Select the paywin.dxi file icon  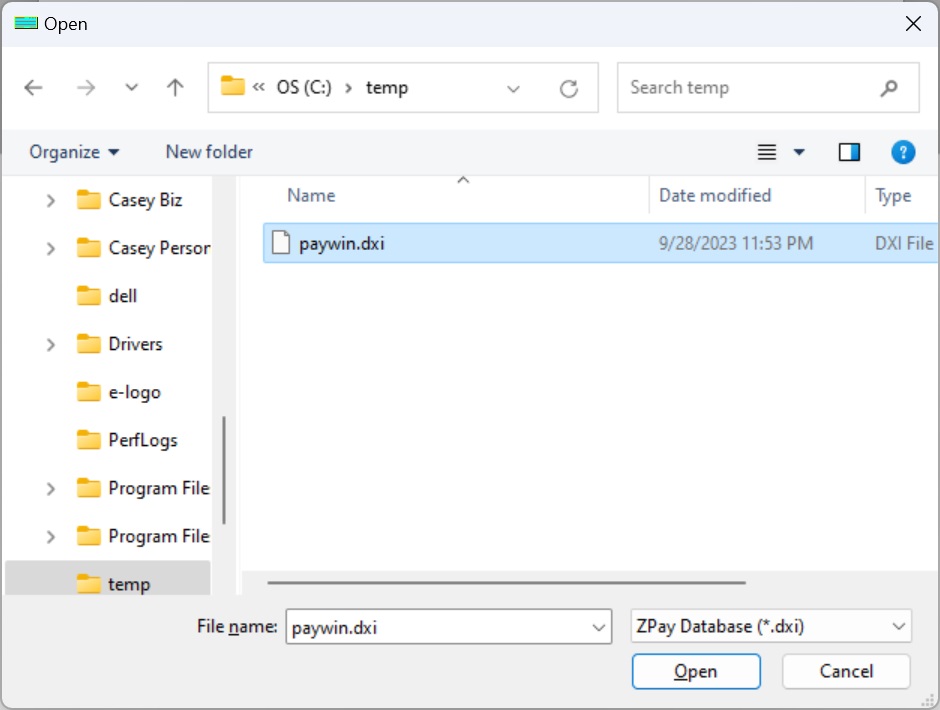tap(281, 242)
